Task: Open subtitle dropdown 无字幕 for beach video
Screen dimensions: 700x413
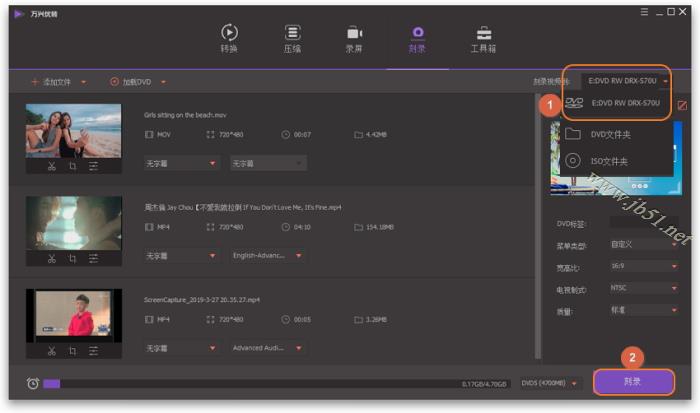Action: (x=181, y=163)
